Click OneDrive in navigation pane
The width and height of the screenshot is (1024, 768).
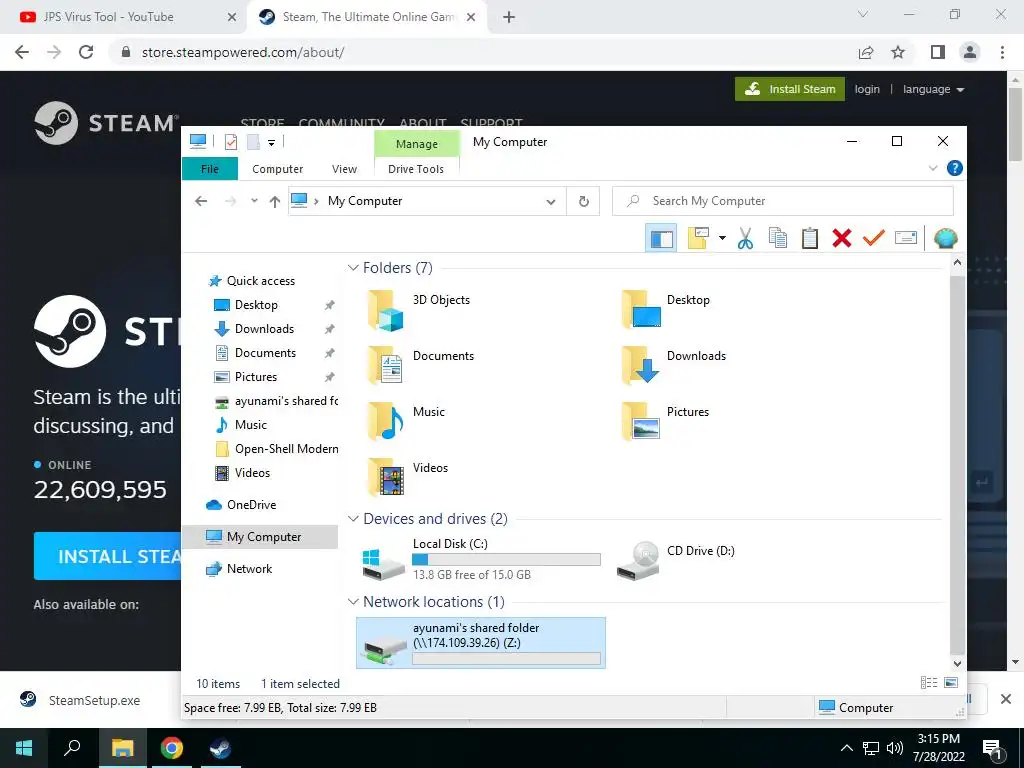251,505
